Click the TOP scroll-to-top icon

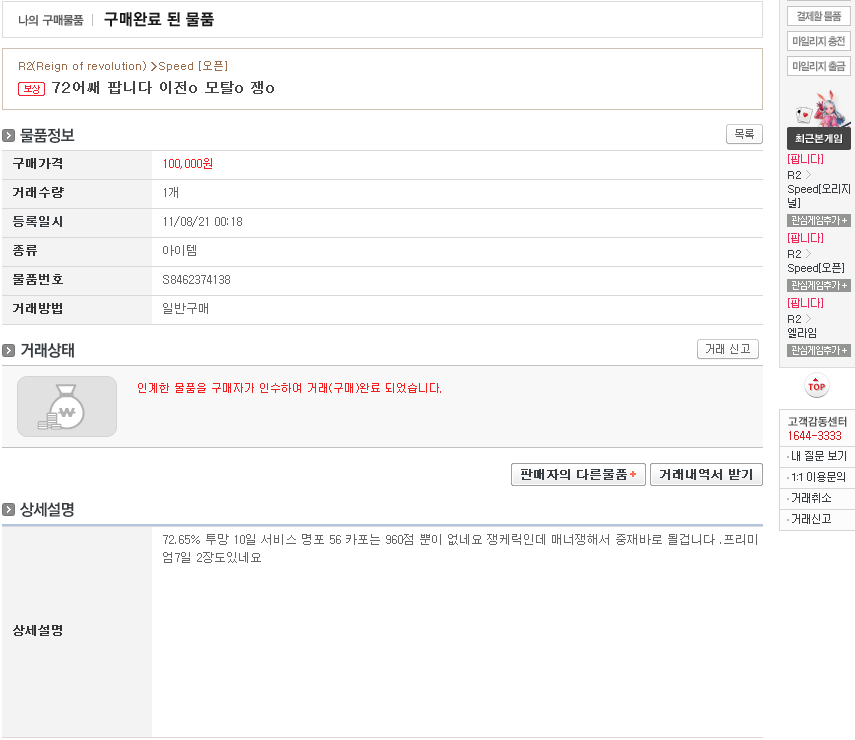(817, 385)
